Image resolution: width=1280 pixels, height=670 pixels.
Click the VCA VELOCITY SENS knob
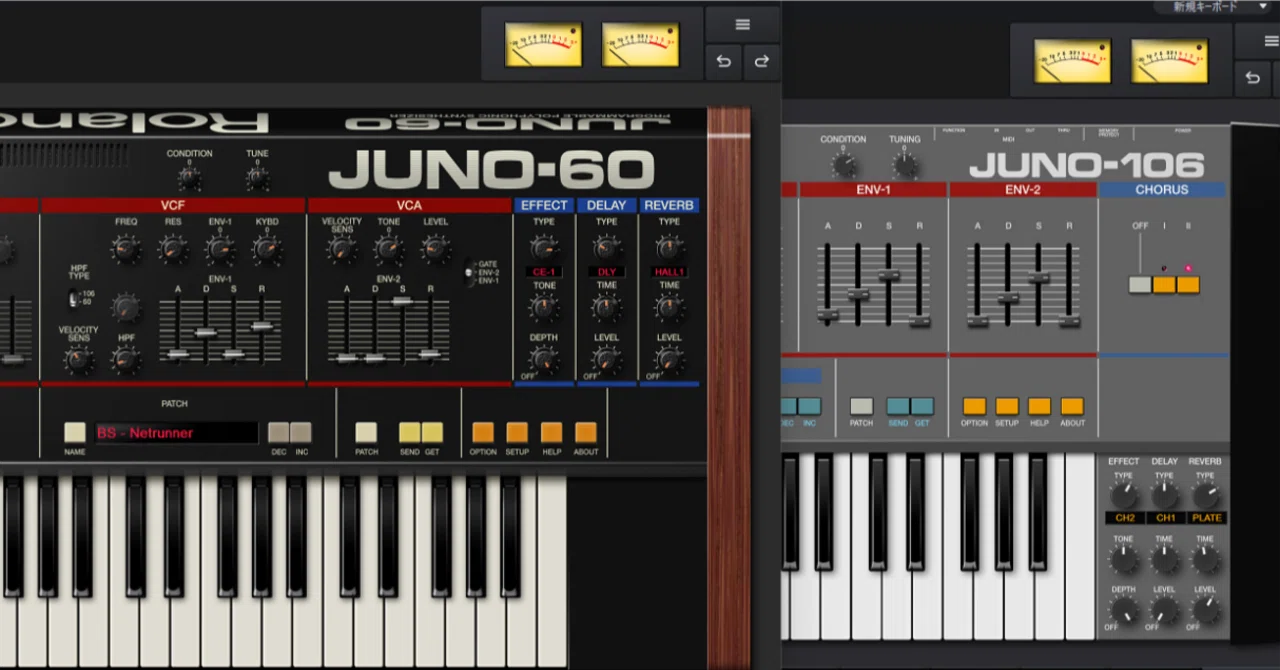342,250
